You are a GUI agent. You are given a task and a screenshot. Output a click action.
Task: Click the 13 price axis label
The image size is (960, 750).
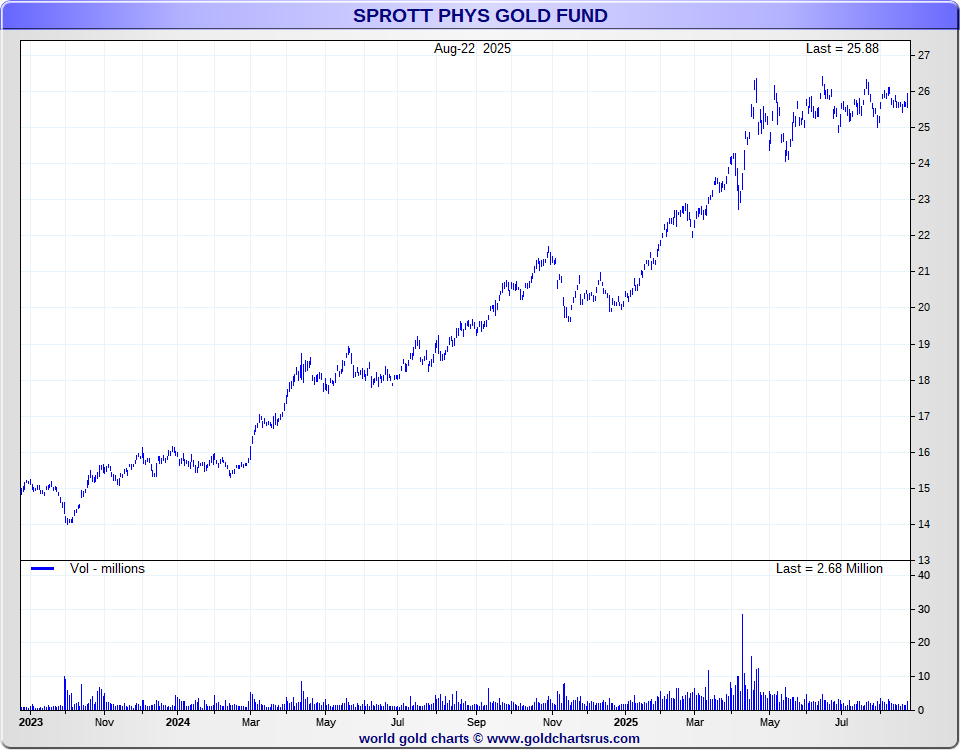(924, 561)
